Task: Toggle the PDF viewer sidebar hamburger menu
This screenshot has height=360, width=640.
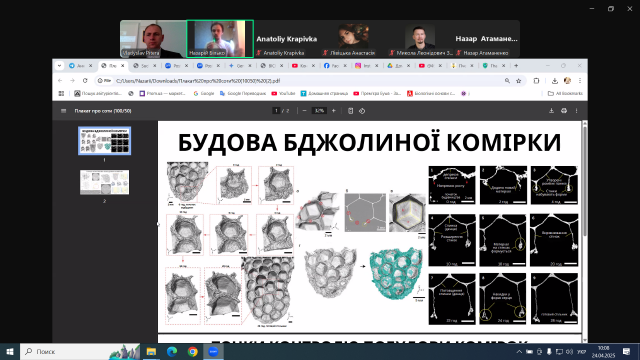Action: 63,111
